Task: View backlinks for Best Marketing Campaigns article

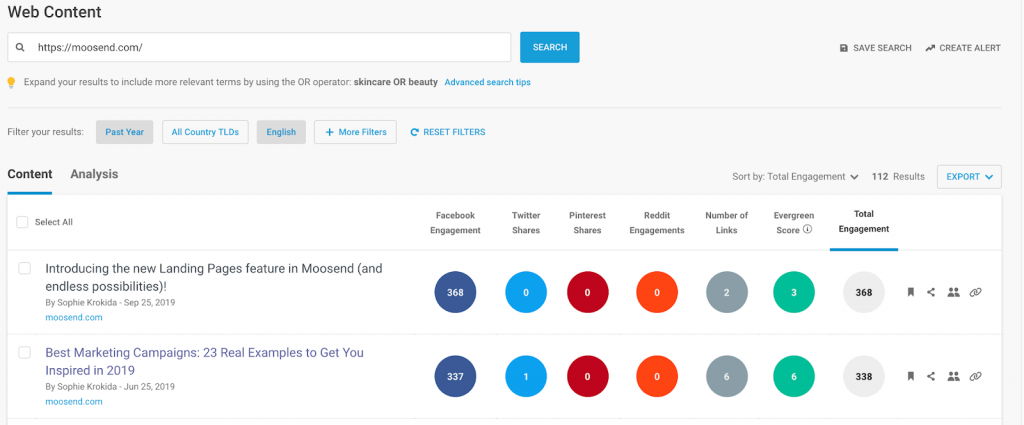Action: [976, 376]
